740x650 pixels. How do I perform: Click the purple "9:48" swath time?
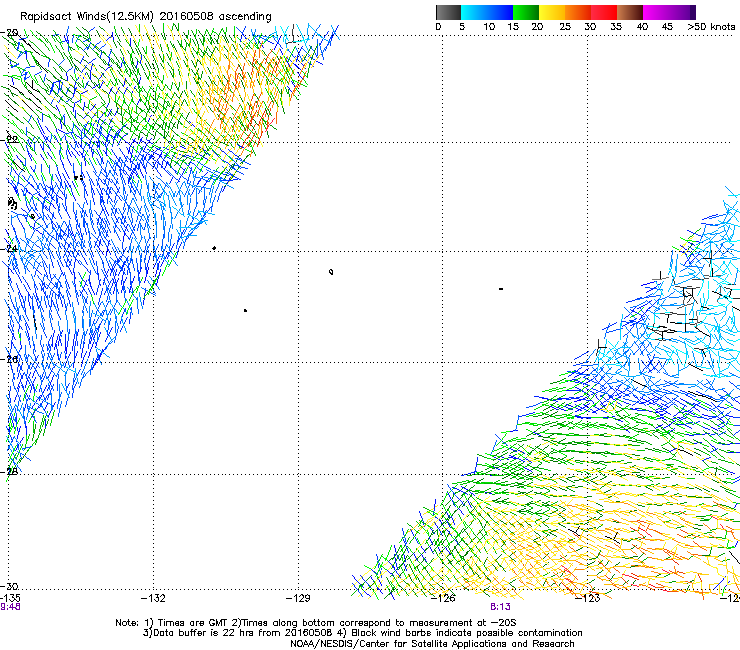click(10, 607)
